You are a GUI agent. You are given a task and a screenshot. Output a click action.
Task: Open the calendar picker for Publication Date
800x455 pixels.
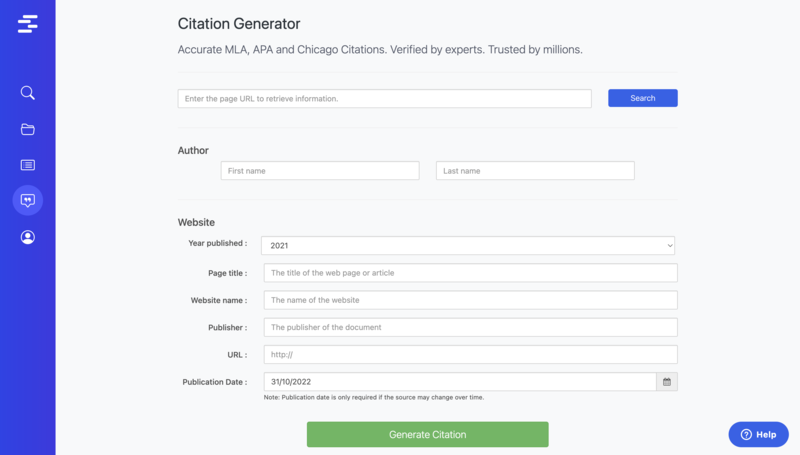pyautogui.click(x=667, y=382)
